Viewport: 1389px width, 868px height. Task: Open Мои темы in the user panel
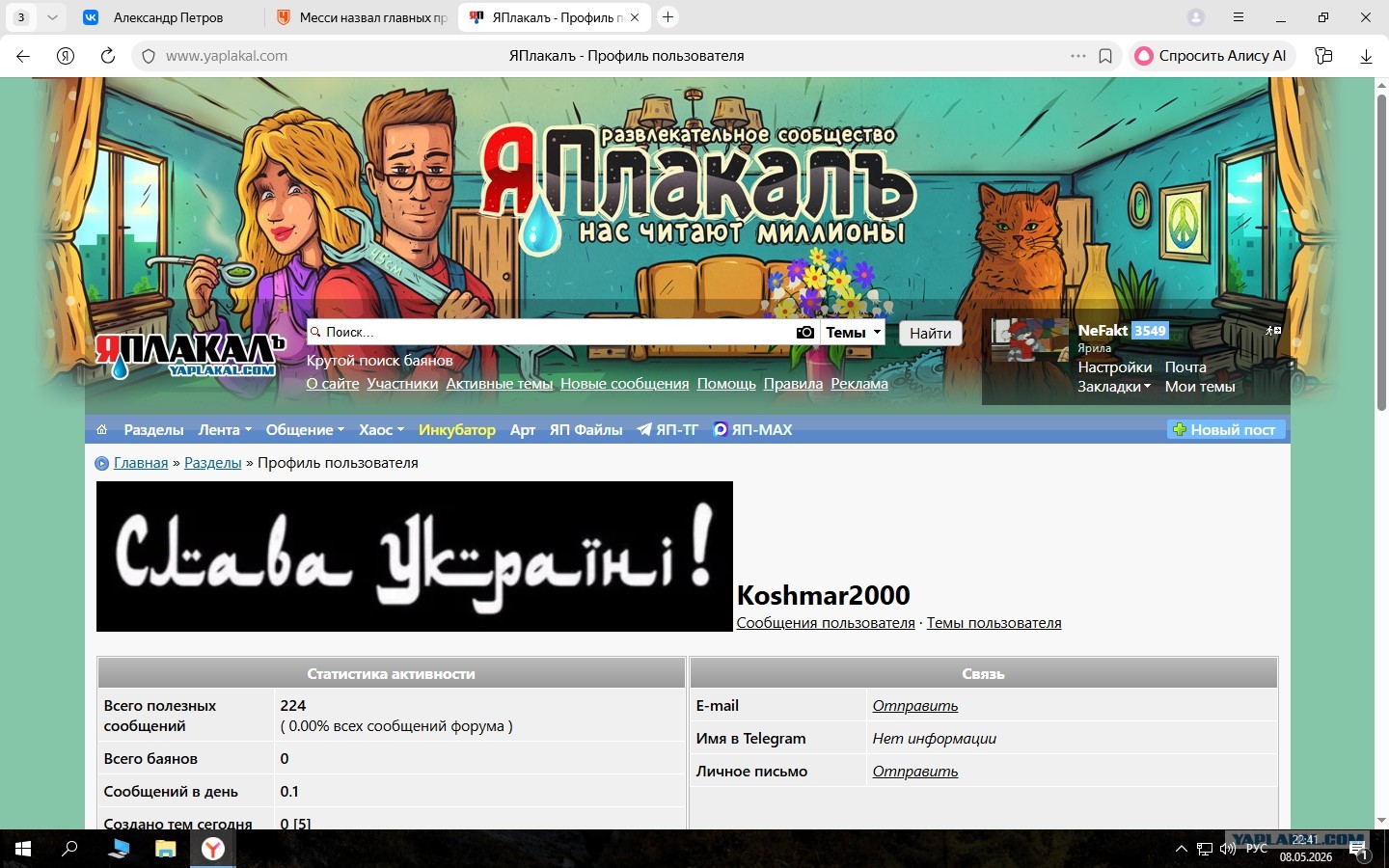point(1200,387)
